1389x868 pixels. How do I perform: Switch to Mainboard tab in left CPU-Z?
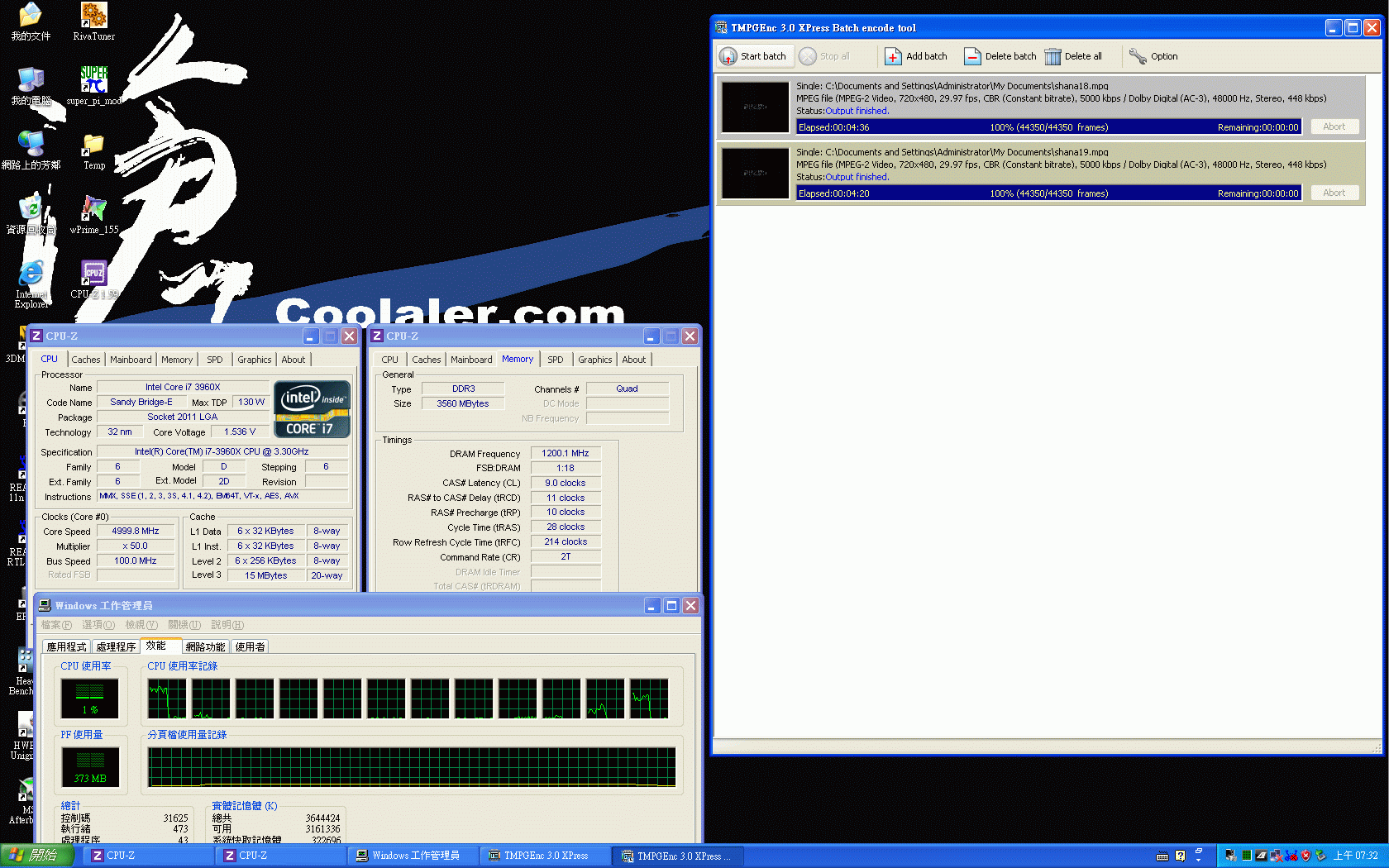[x=131, y=360]
